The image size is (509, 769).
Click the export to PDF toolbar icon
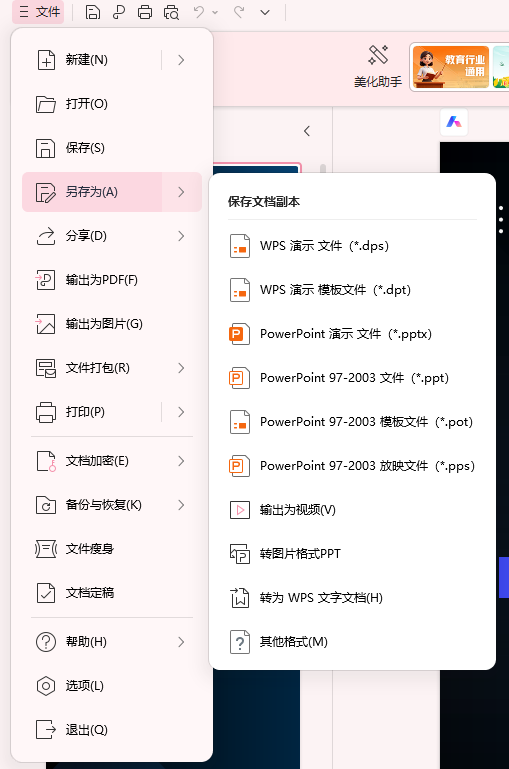click(x=119, y=12)
